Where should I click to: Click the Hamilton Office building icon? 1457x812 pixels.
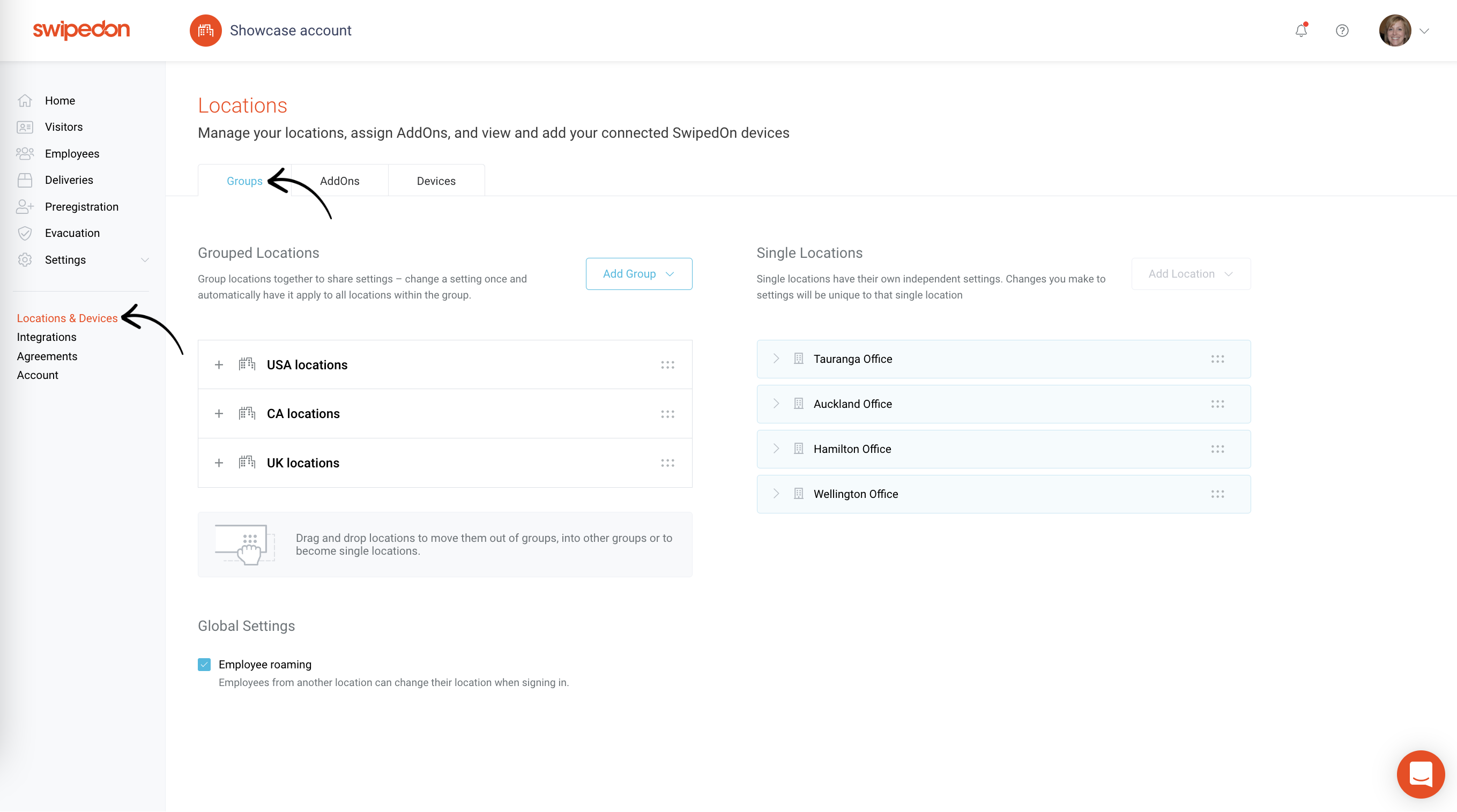coord(799,449)
